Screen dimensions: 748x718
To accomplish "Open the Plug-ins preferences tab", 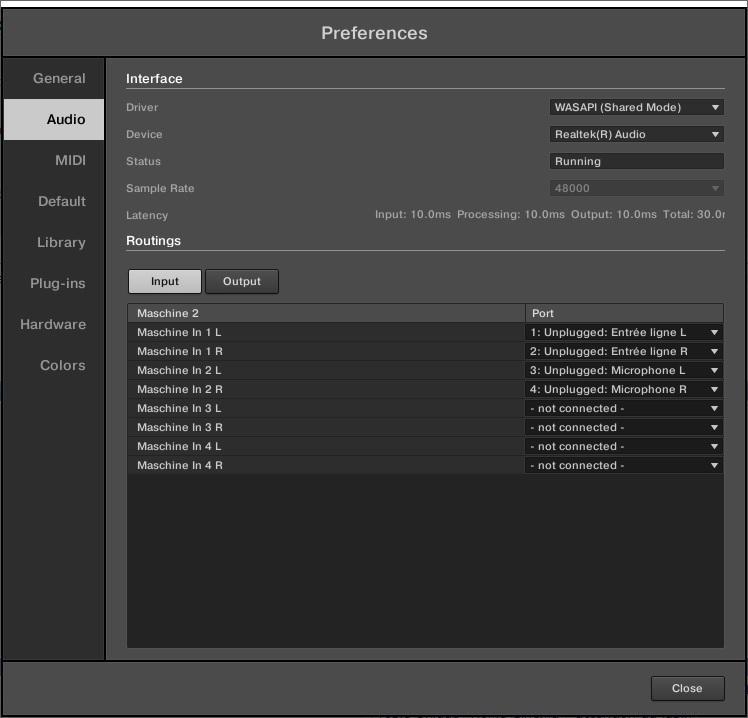I will point(54,283).
